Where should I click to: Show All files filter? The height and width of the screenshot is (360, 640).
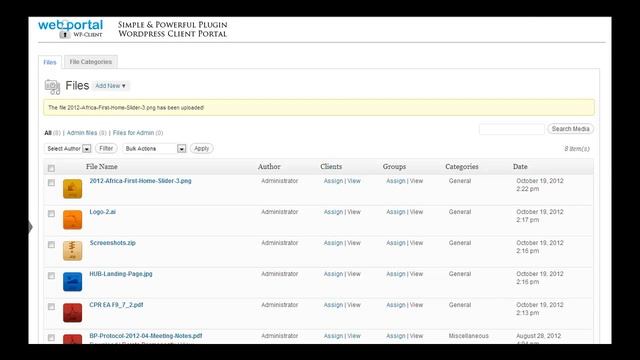[x=48, y=133]
